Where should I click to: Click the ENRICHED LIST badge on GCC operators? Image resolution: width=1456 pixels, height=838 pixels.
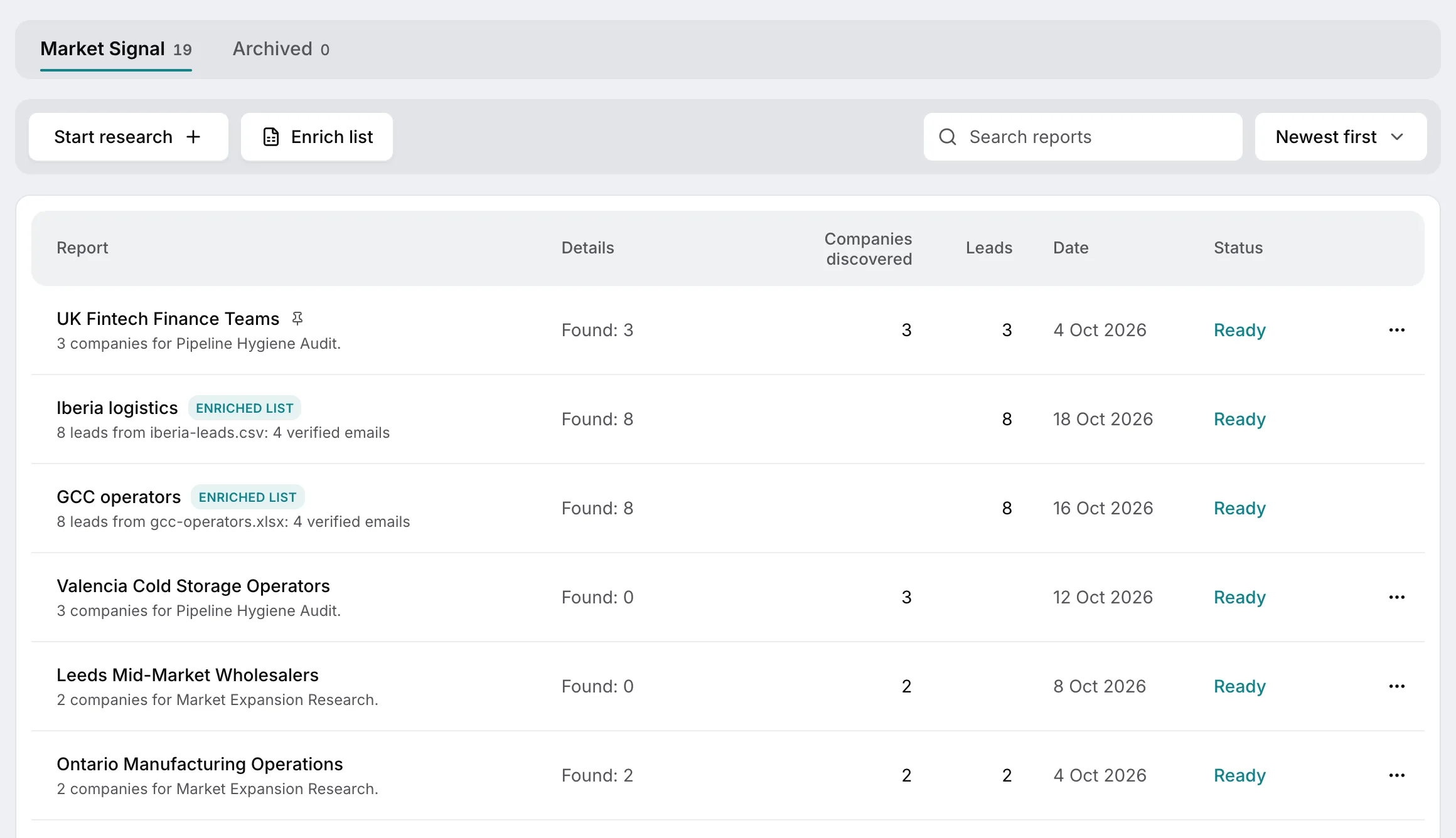[248, 497]
